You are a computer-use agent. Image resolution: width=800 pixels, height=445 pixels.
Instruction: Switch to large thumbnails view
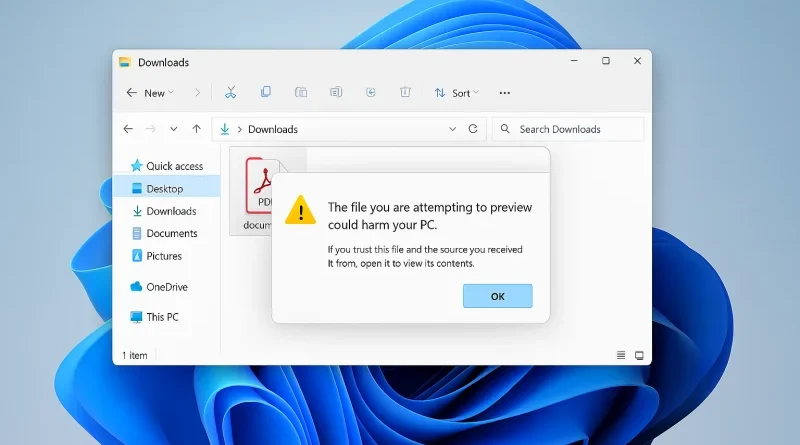pos(639,355)
